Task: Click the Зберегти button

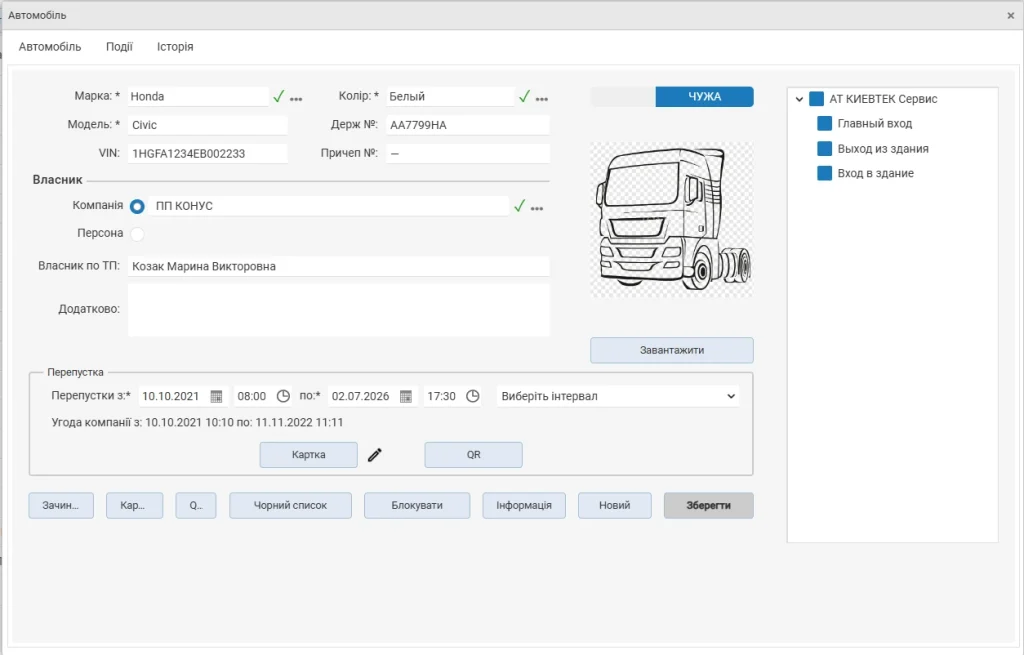Action: click(x=709, y=505)
